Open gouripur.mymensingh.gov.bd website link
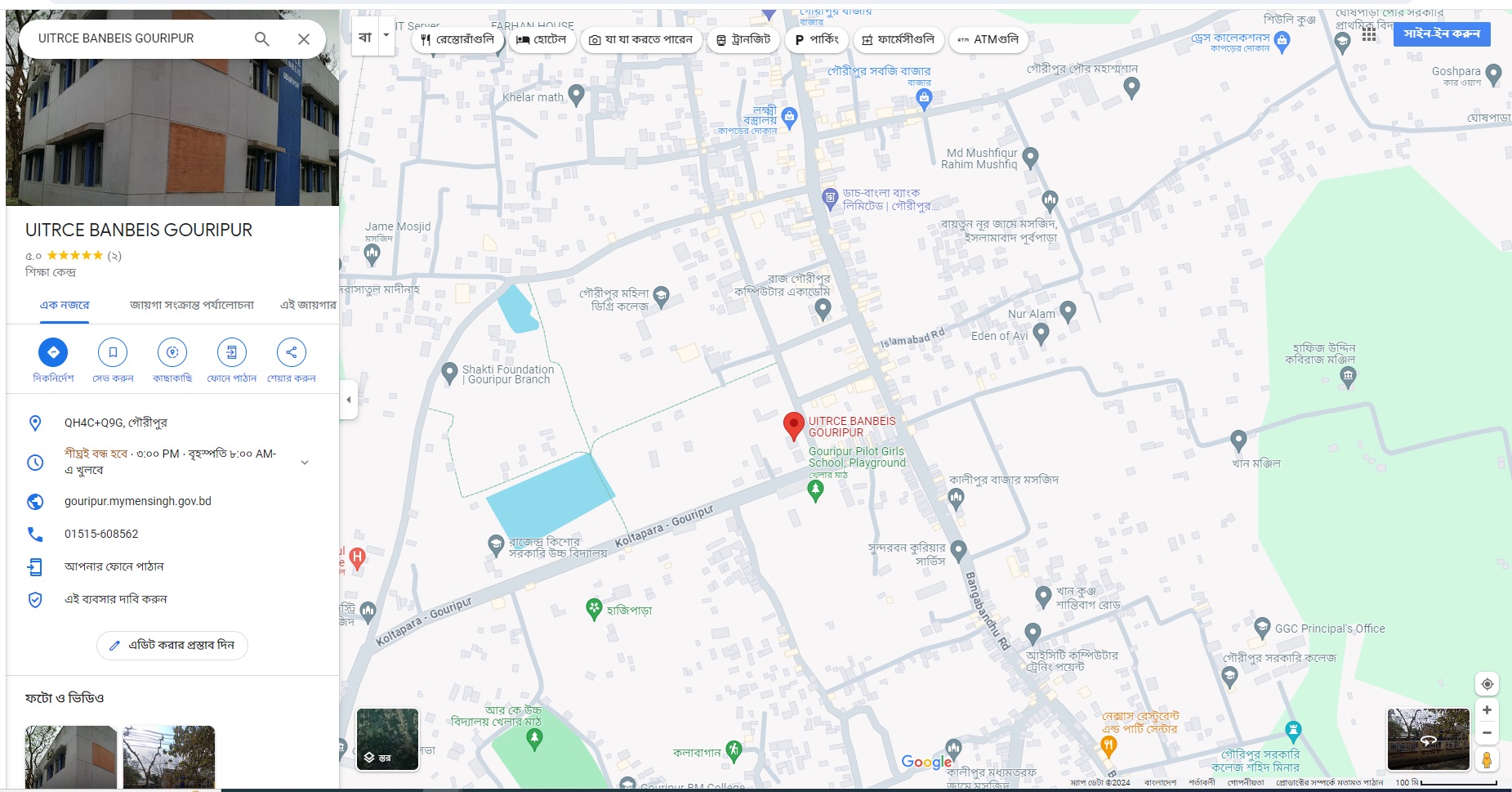This screenshot has height=792, width=1512. [138, 501]
